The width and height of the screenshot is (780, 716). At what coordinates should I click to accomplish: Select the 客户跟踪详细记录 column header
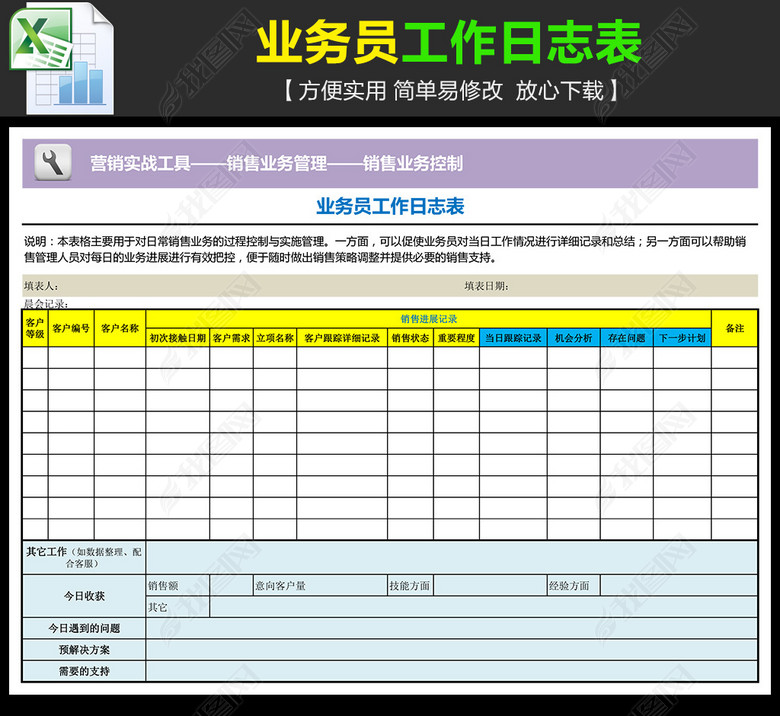click(x=342, y=338)
